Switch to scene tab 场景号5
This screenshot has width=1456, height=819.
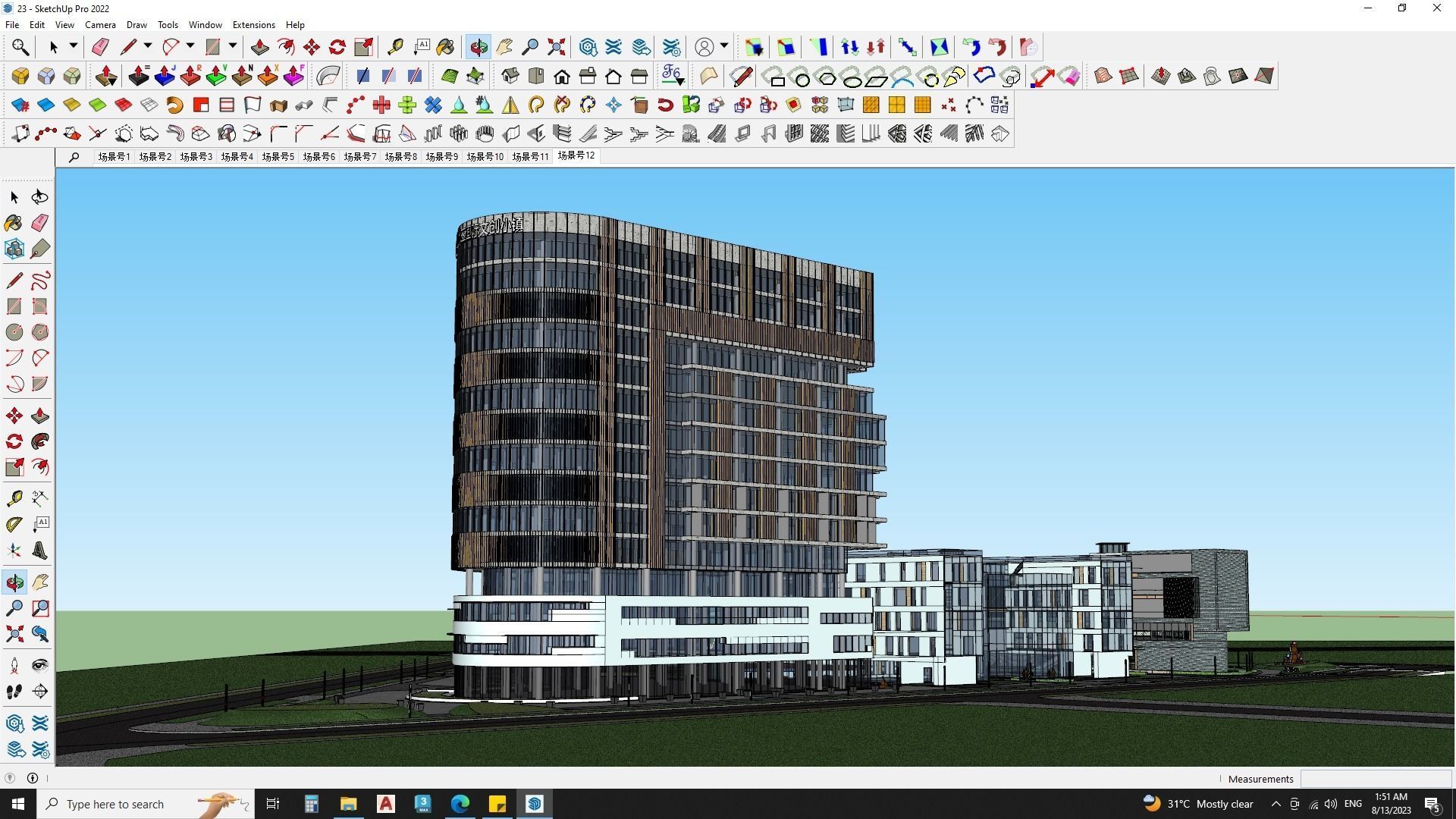(x=278, y=157)
